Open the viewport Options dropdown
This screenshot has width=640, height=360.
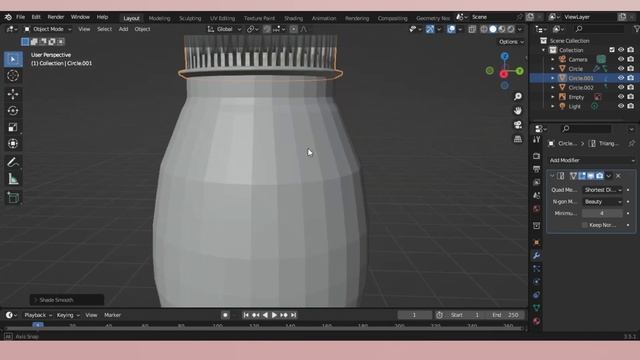coord(511,42)
